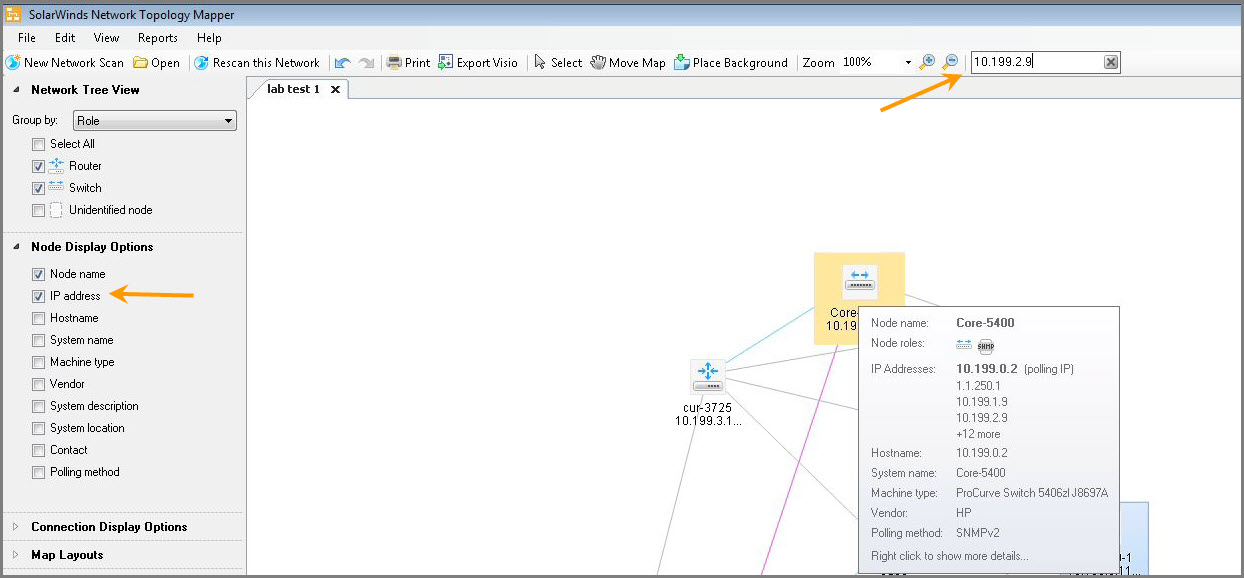Enable the System location display option
Viewport: 1244px width, 578px height.
38,428
